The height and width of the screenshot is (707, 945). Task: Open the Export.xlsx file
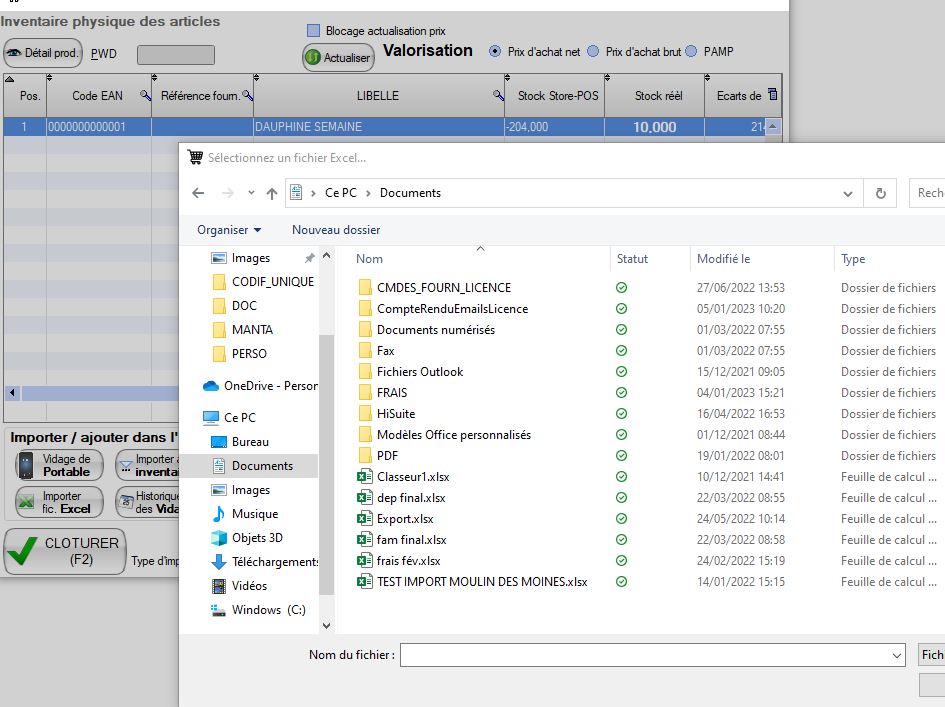click(405, 519)
